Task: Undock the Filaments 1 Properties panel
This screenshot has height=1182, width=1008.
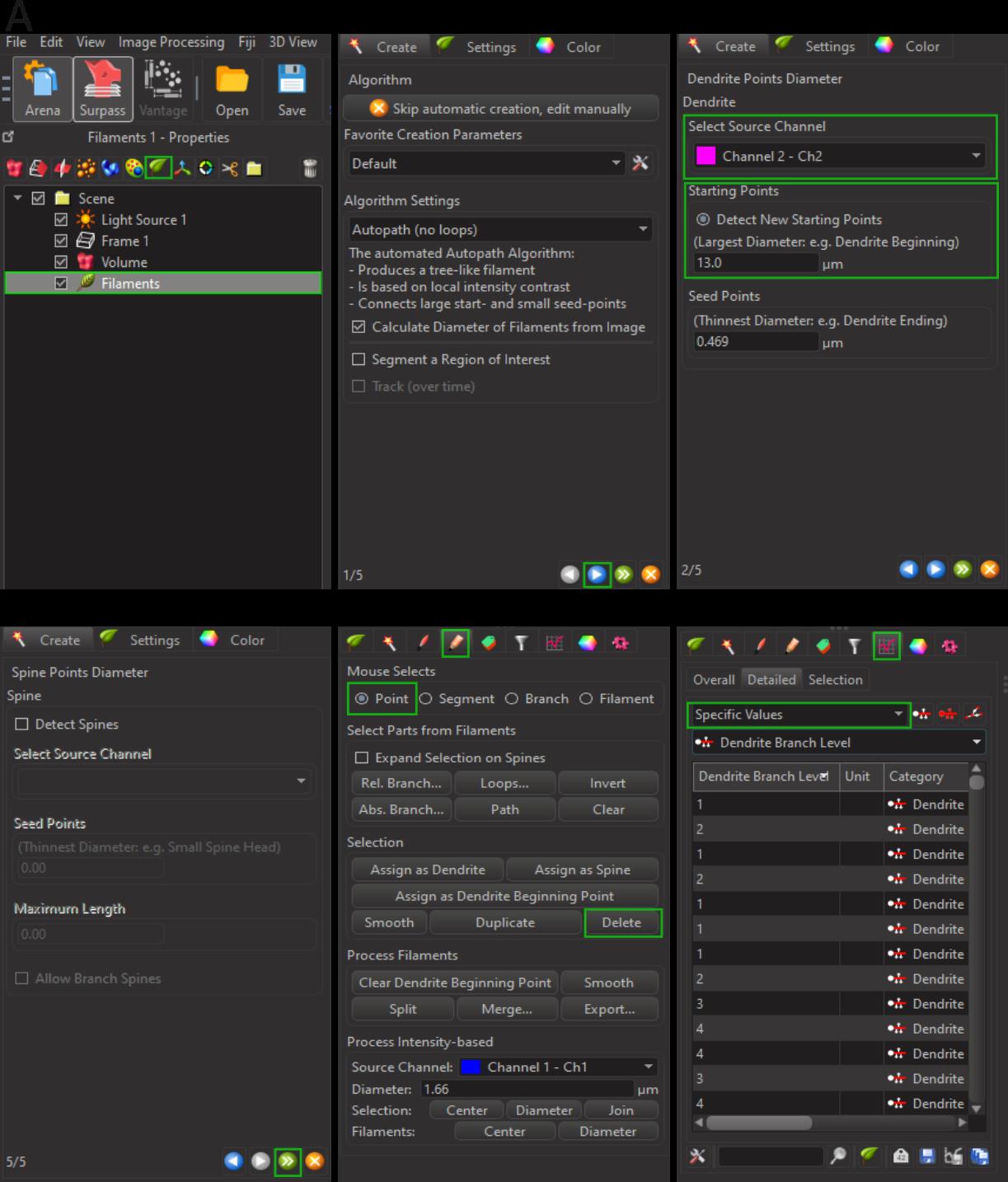Action: click(8, 137)
